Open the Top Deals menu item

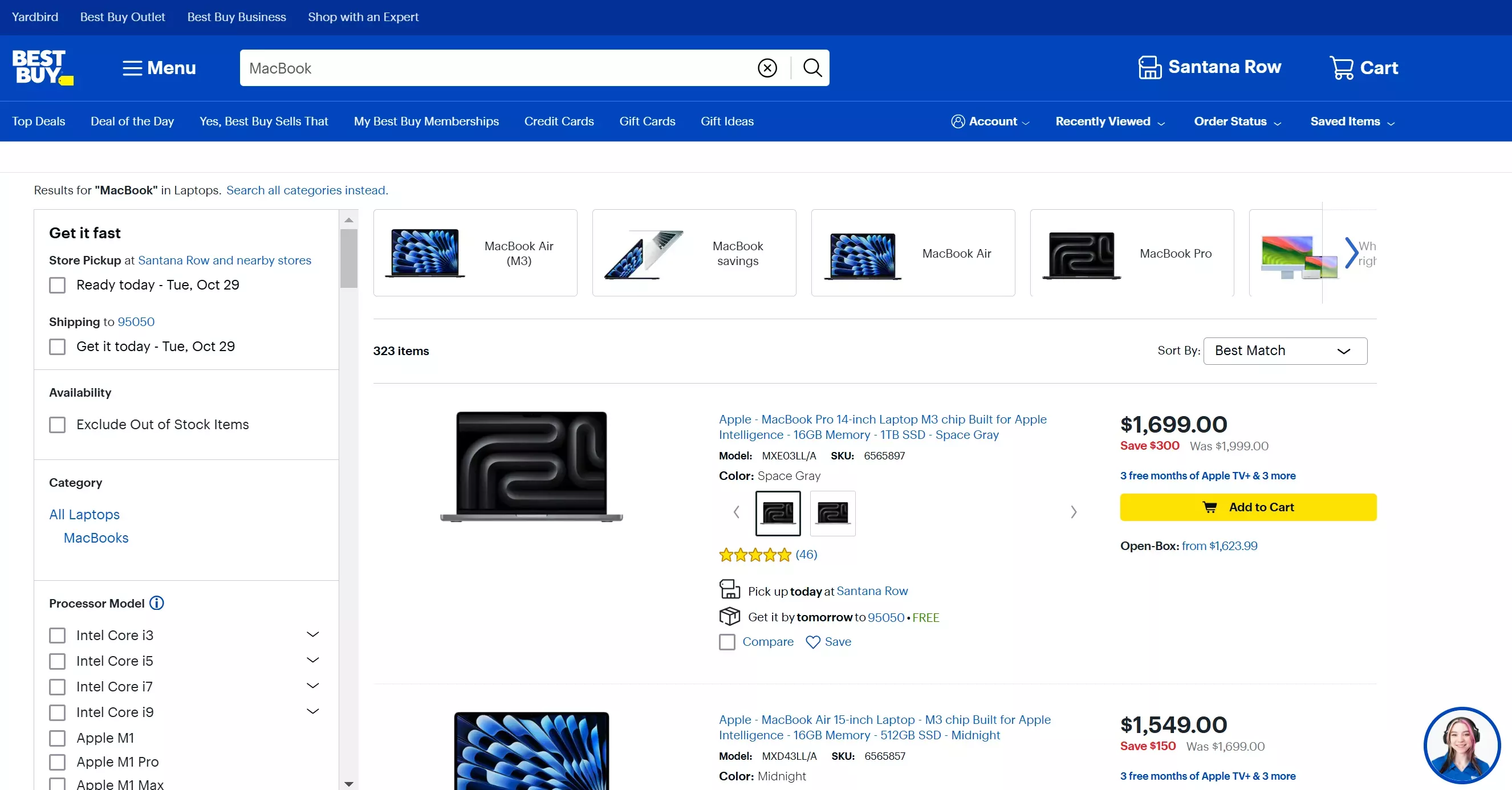(39, 121)
